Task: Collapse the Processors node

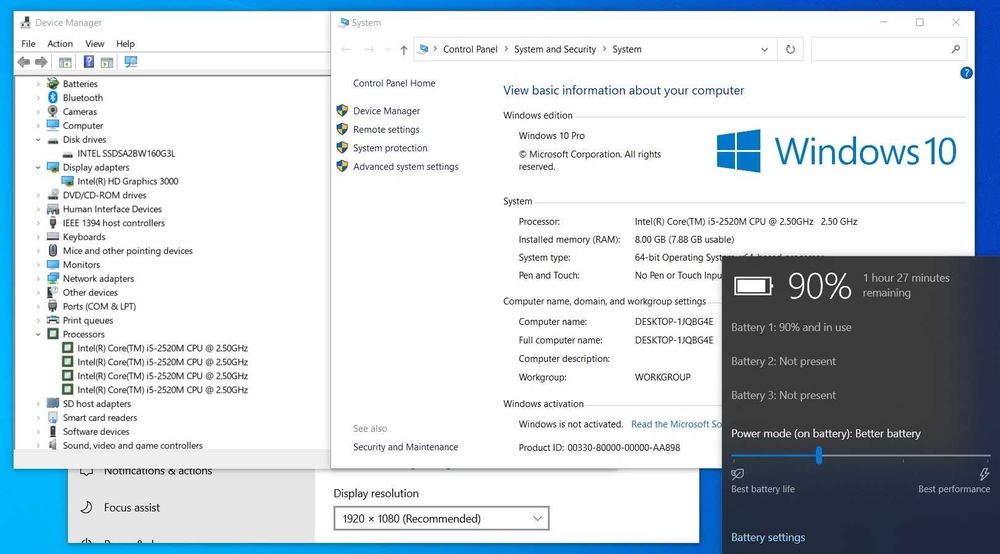Action: pyautogui.click(x=38, y=334)
